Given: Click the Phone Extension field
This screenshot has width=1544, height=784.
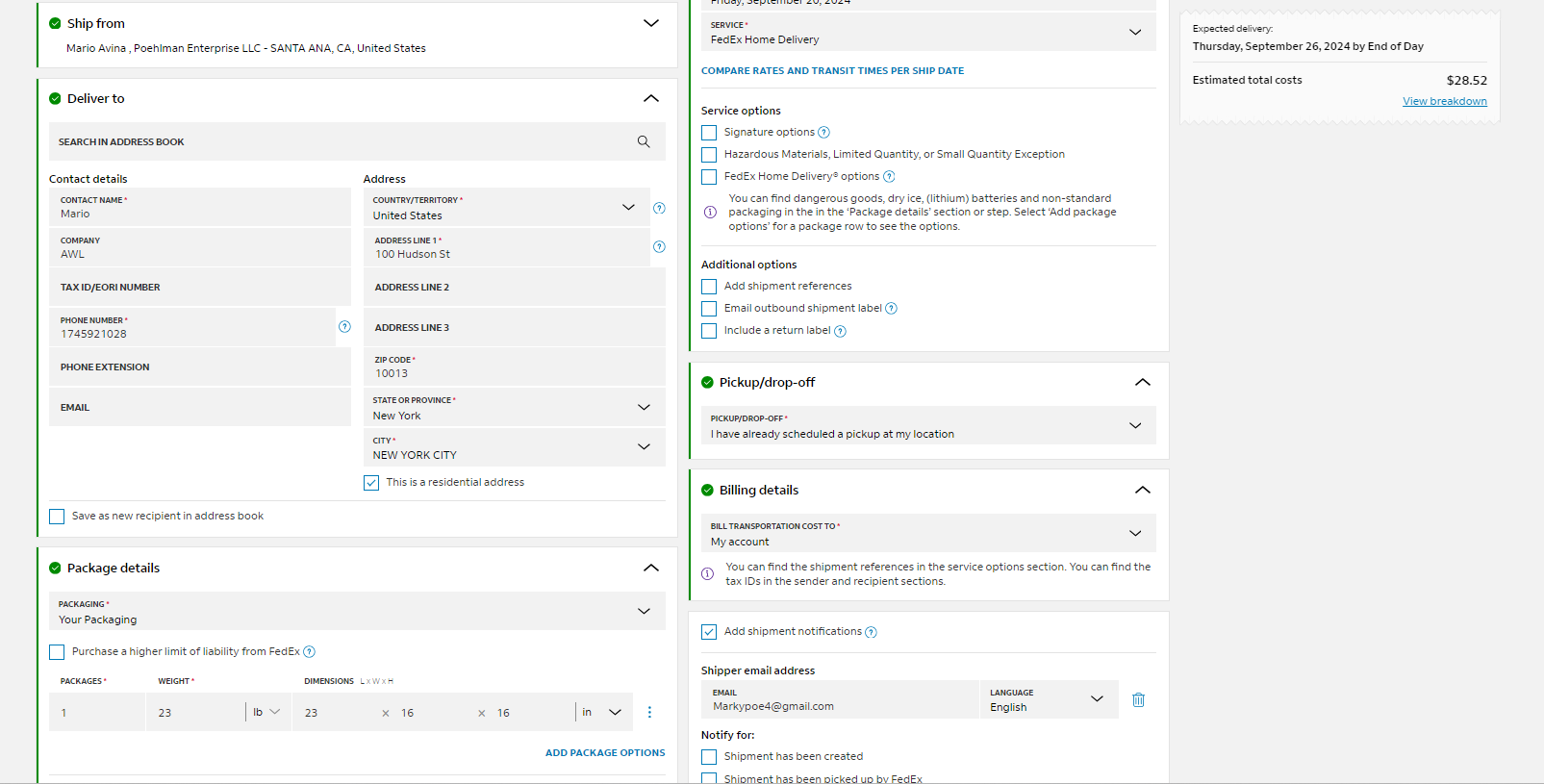Looking at the screenshot, I should tap(200, 367).
